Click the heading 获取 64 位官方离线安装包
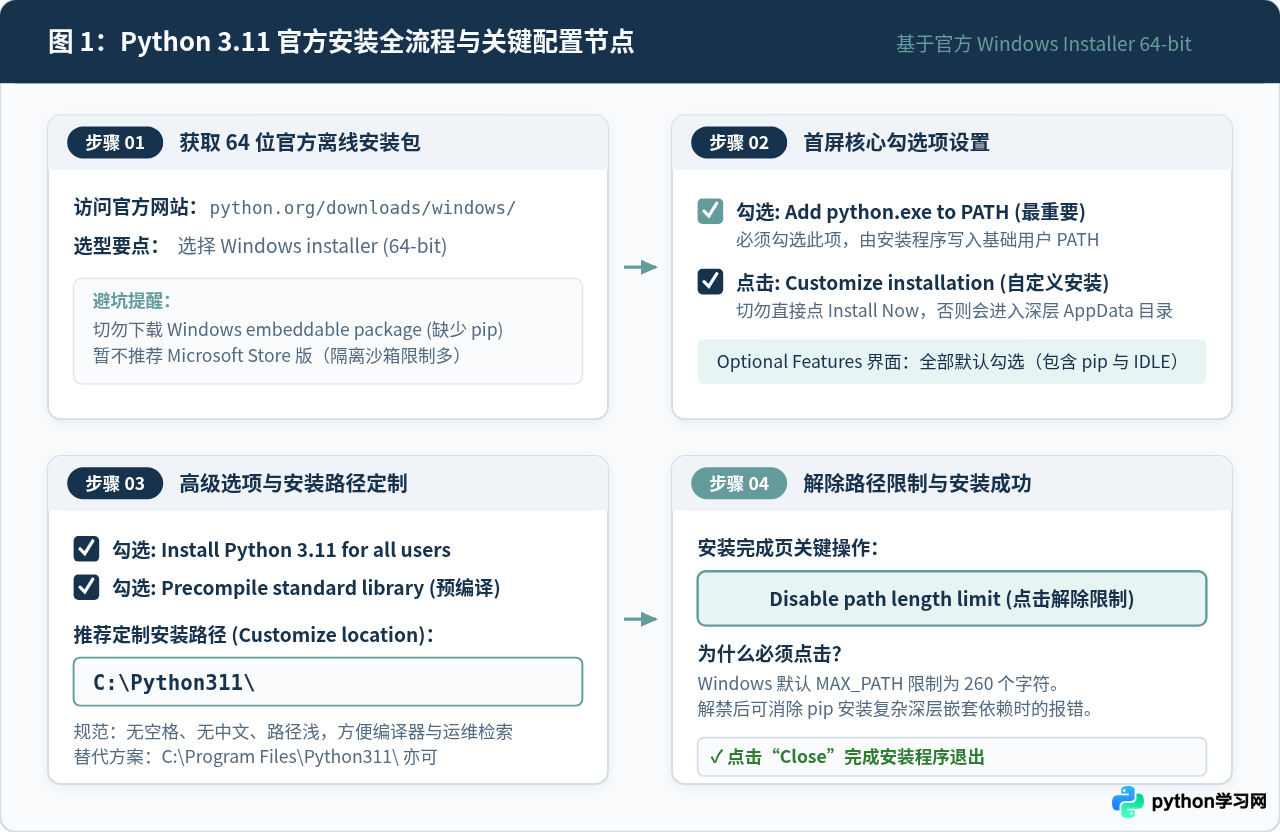Viewport: 1280px width, 832px height. coord(300,142)
